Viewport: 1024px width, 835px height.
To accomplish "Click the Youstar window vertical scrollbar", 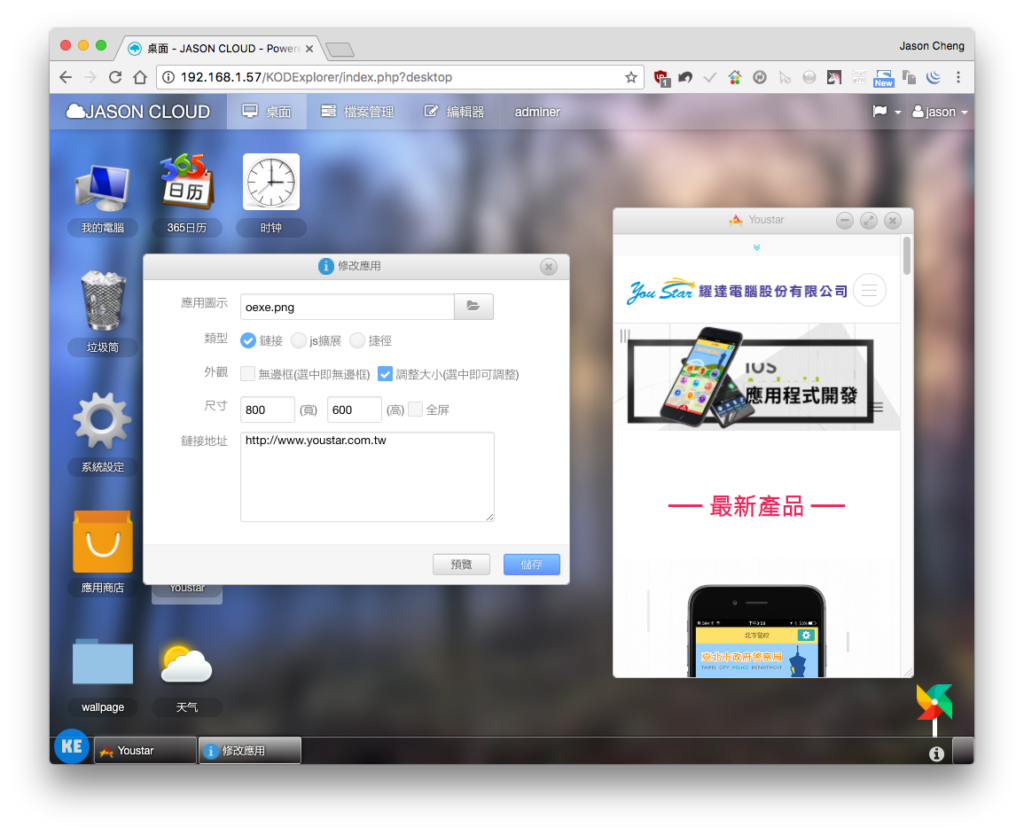I will tap(907, 256).
